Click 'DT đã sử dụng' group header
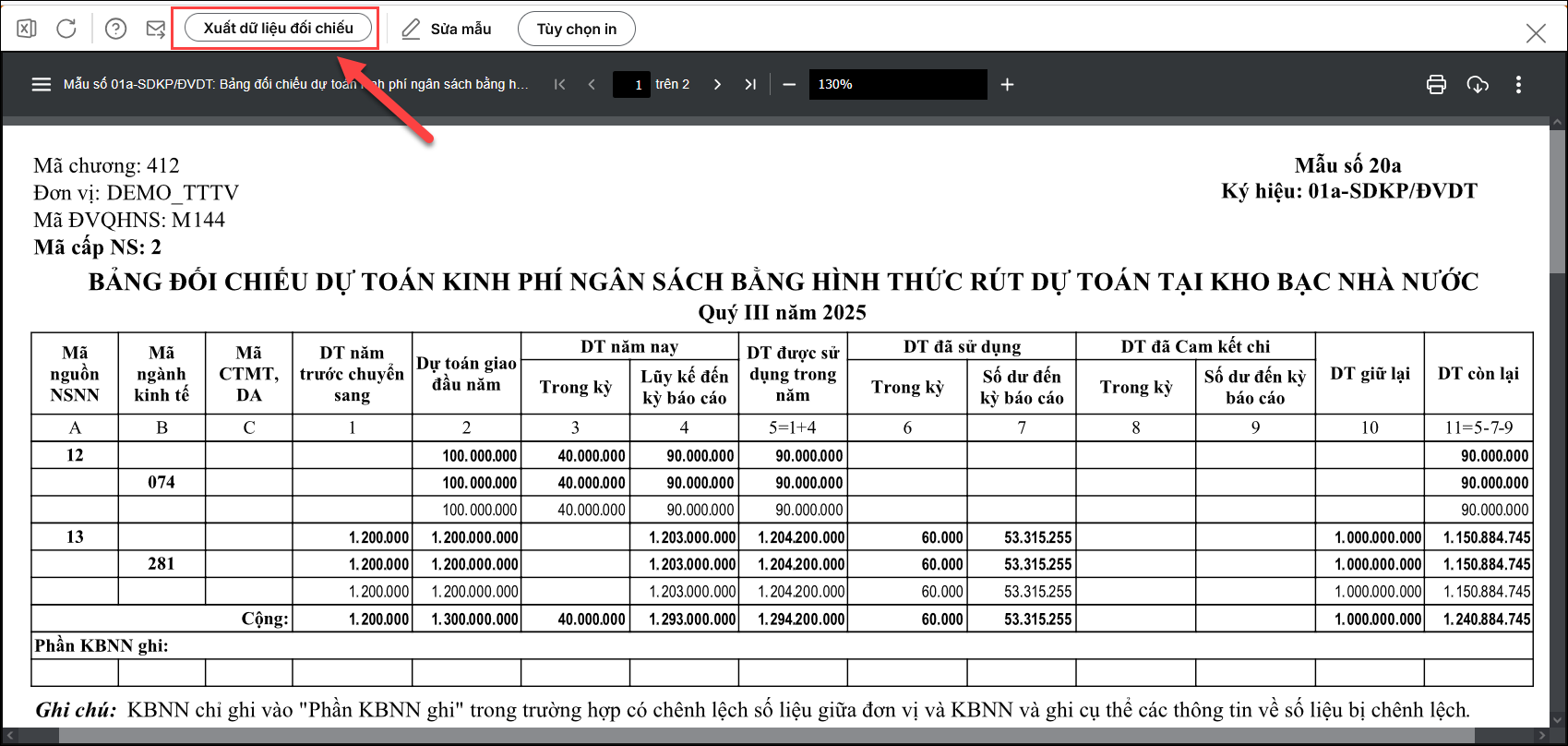Image resolution: width=1568 pixels, height=746 pixels. pyautogui.click(x=962, y=347)
